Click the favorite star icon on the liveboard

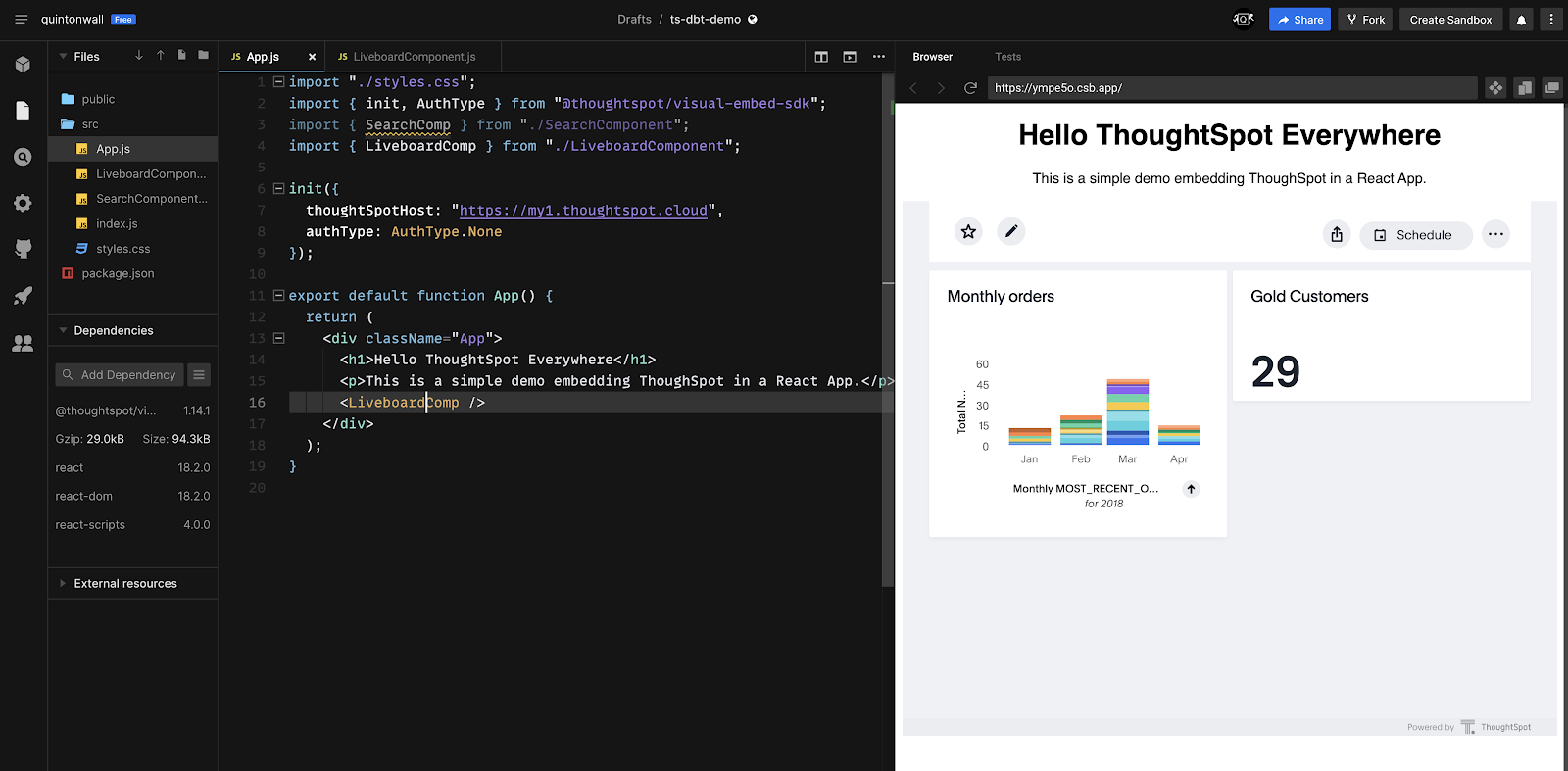click(x=968, y=232)
